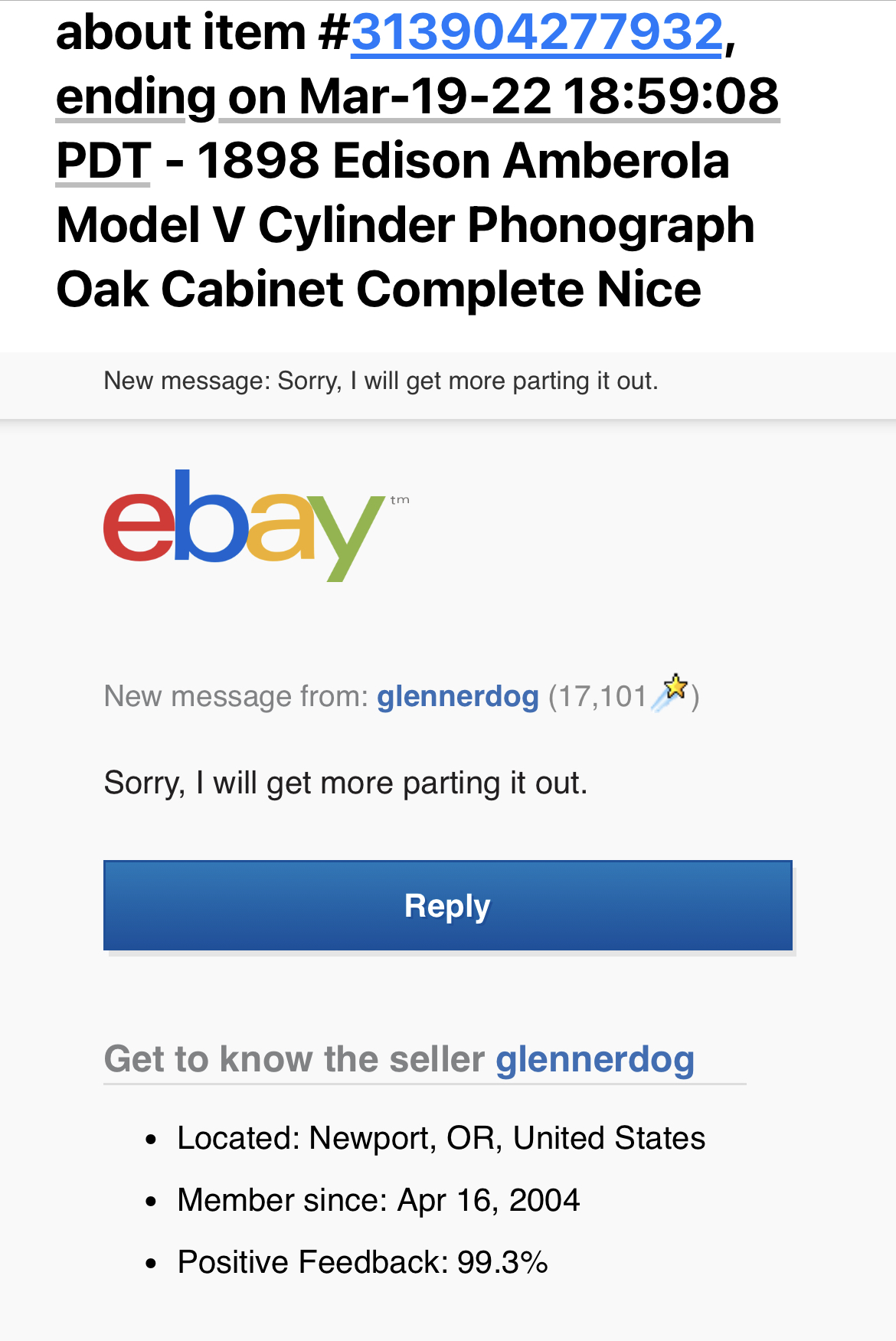
Task: Click the 'Located: Newport, OR' line
Action: click(440, 1139)
